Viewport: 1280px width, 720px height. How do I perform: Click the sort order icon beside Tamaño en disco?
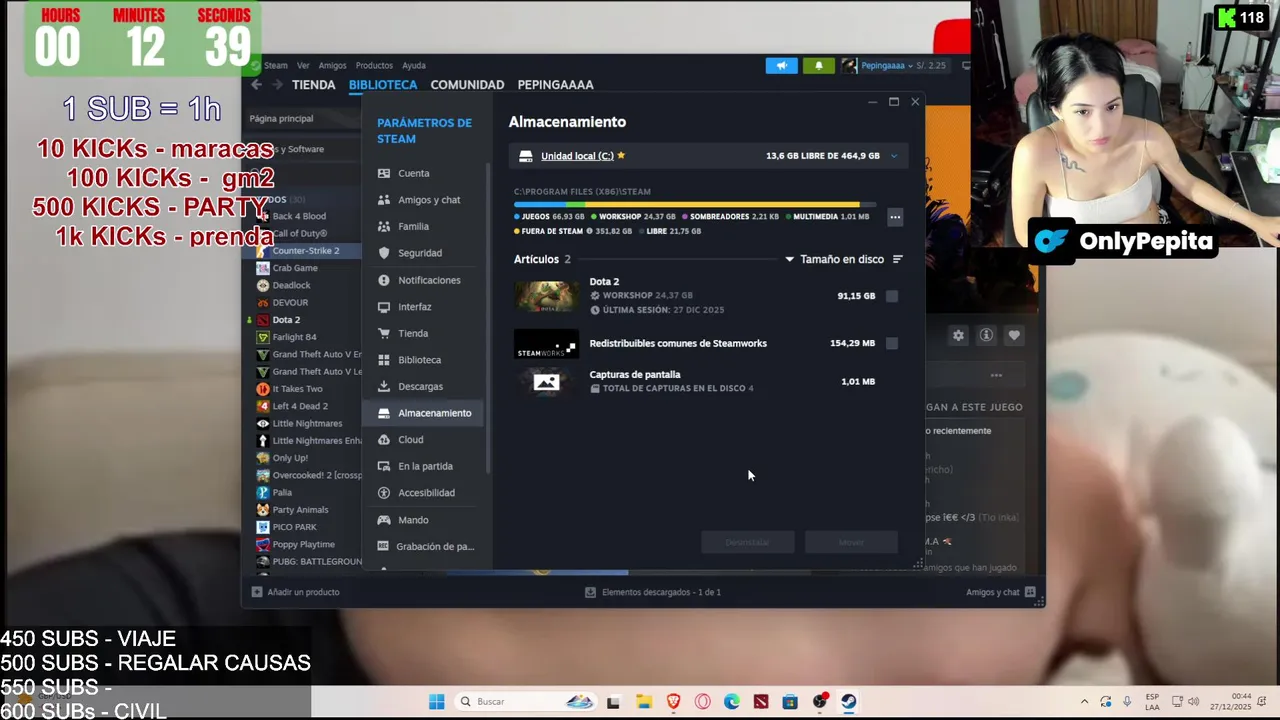coord(897,259)
